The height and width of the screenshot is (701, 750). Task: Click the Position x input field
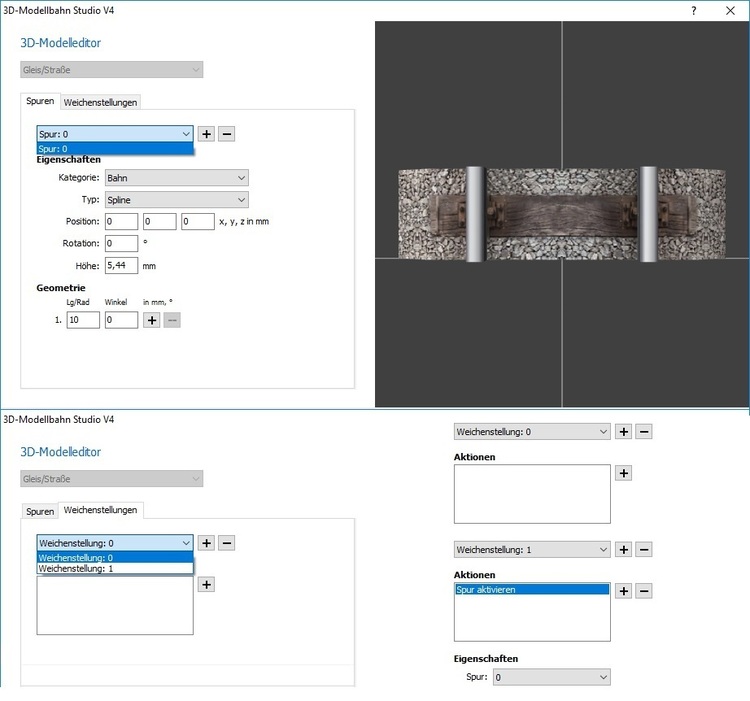pyautogui.click(x=121, y=221)
